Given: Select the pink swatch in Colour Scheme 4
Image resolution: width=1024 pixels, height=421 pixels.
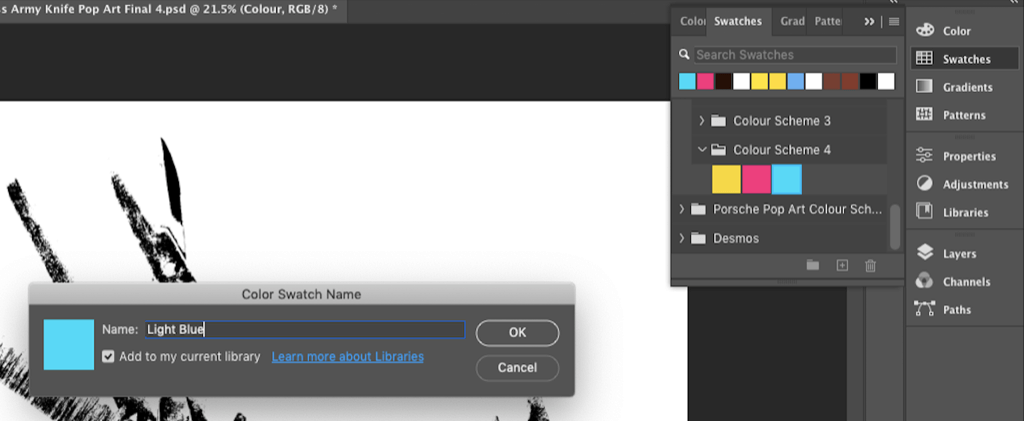Looking at the screenshot, I should (756, 179).
